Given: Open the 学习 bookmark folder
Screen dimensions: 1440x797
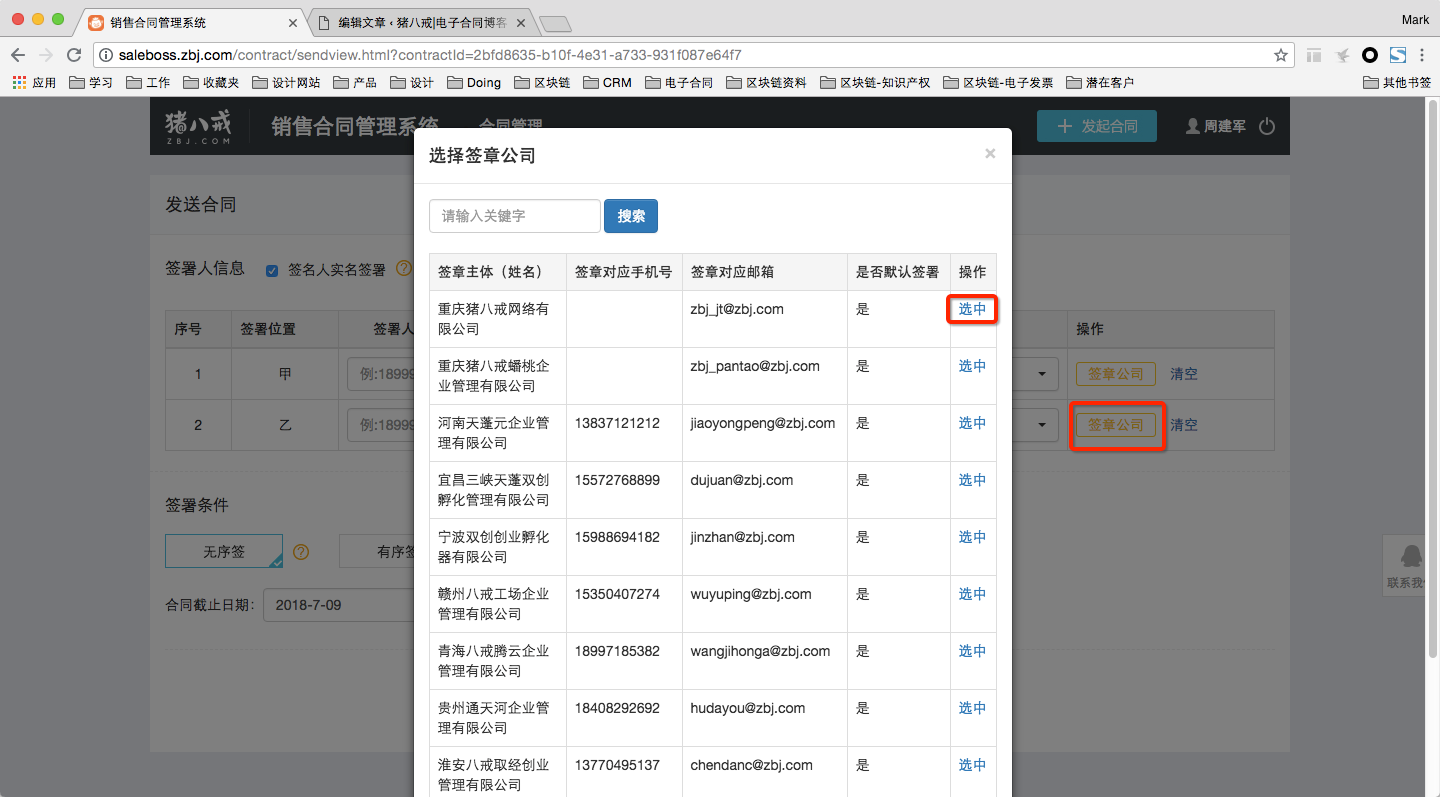Looking at the screenshot, I should pos(91,83).
